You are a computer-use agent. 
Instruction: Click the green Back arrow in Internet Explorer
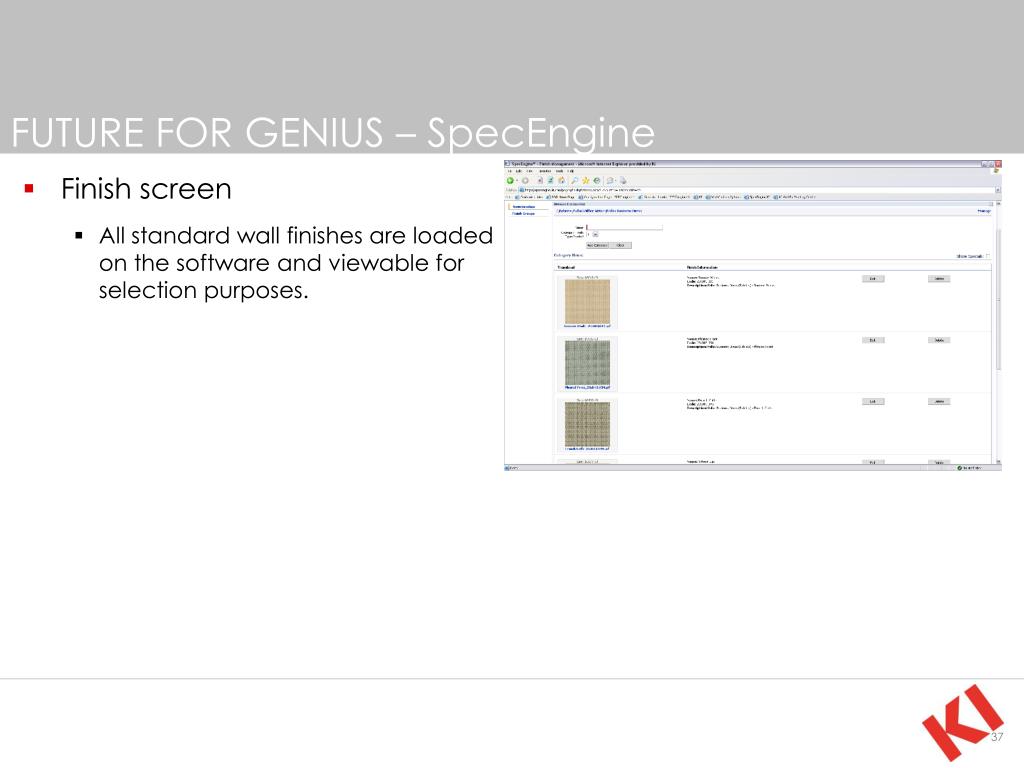pos(510,181)
